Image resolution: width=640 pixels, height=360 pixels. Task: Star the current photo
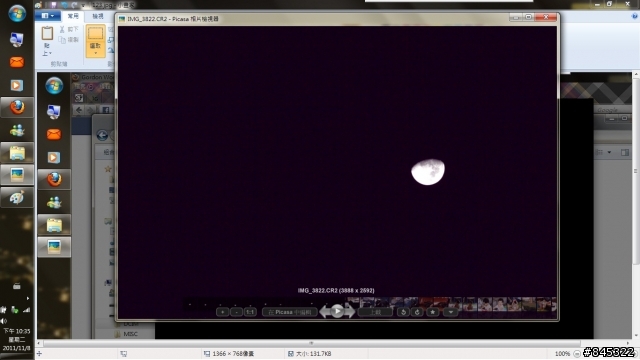(x=433, y=312)
